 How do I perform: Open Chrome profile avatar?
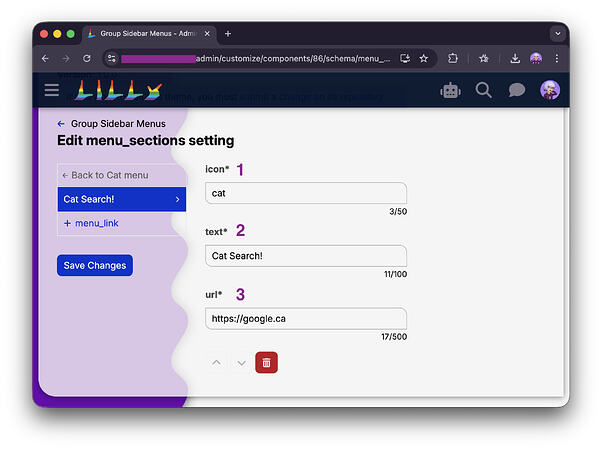click(536, 58)
